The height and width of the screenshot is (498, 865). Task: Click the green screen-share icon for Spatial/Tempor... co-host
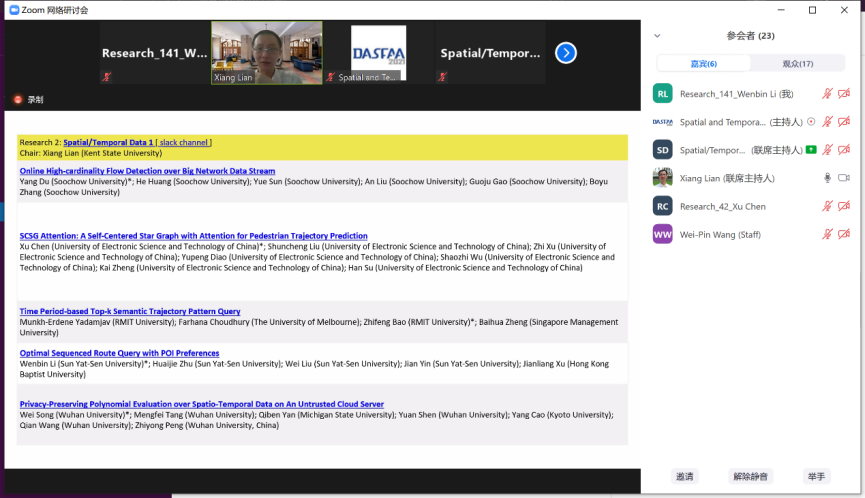[811, 150]
